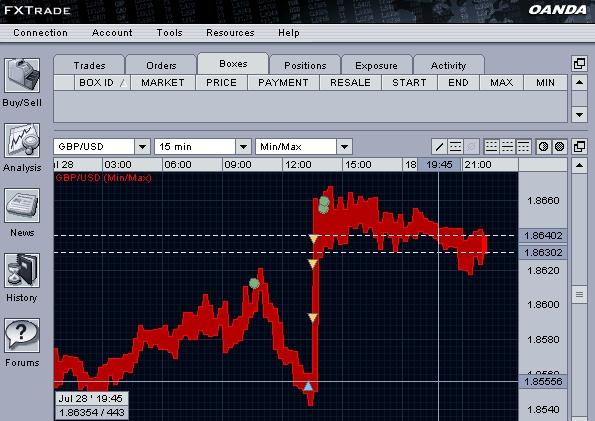Switch to the Exposure tab
Screen dimensions: 595x421
point(376,65)
